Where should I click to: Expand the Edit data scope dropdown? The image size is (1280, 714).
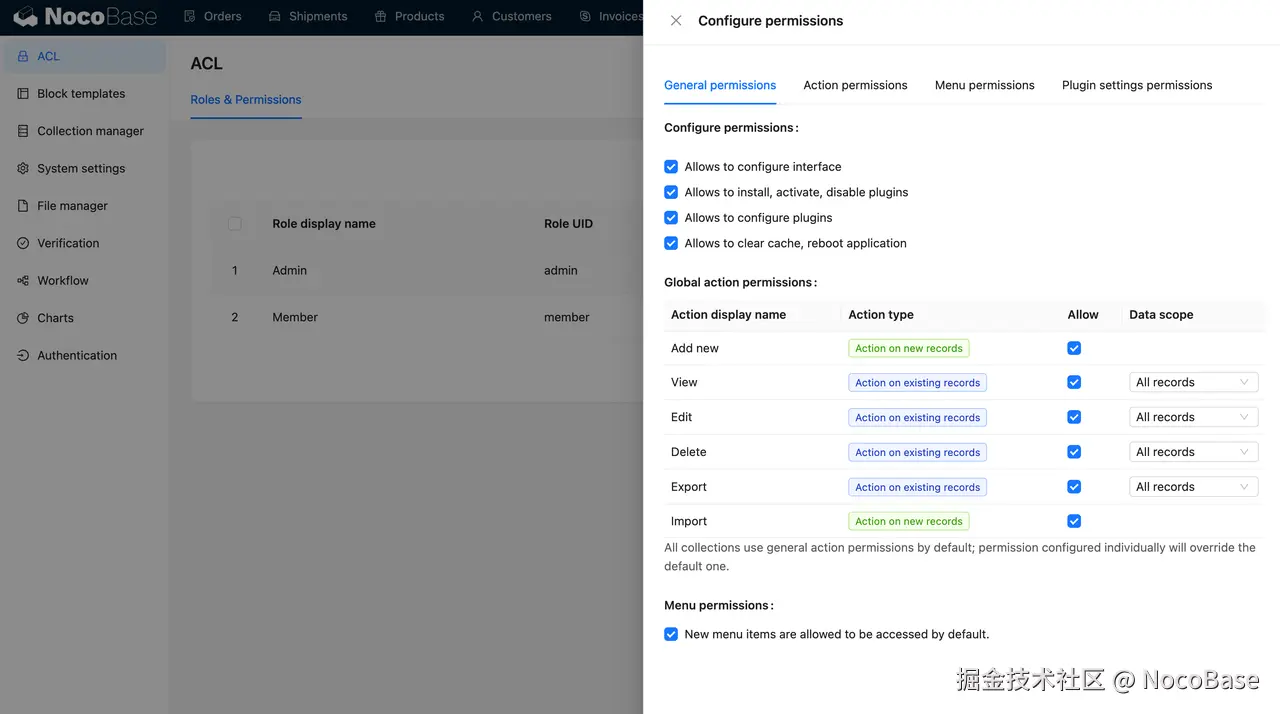point(1193,417)
